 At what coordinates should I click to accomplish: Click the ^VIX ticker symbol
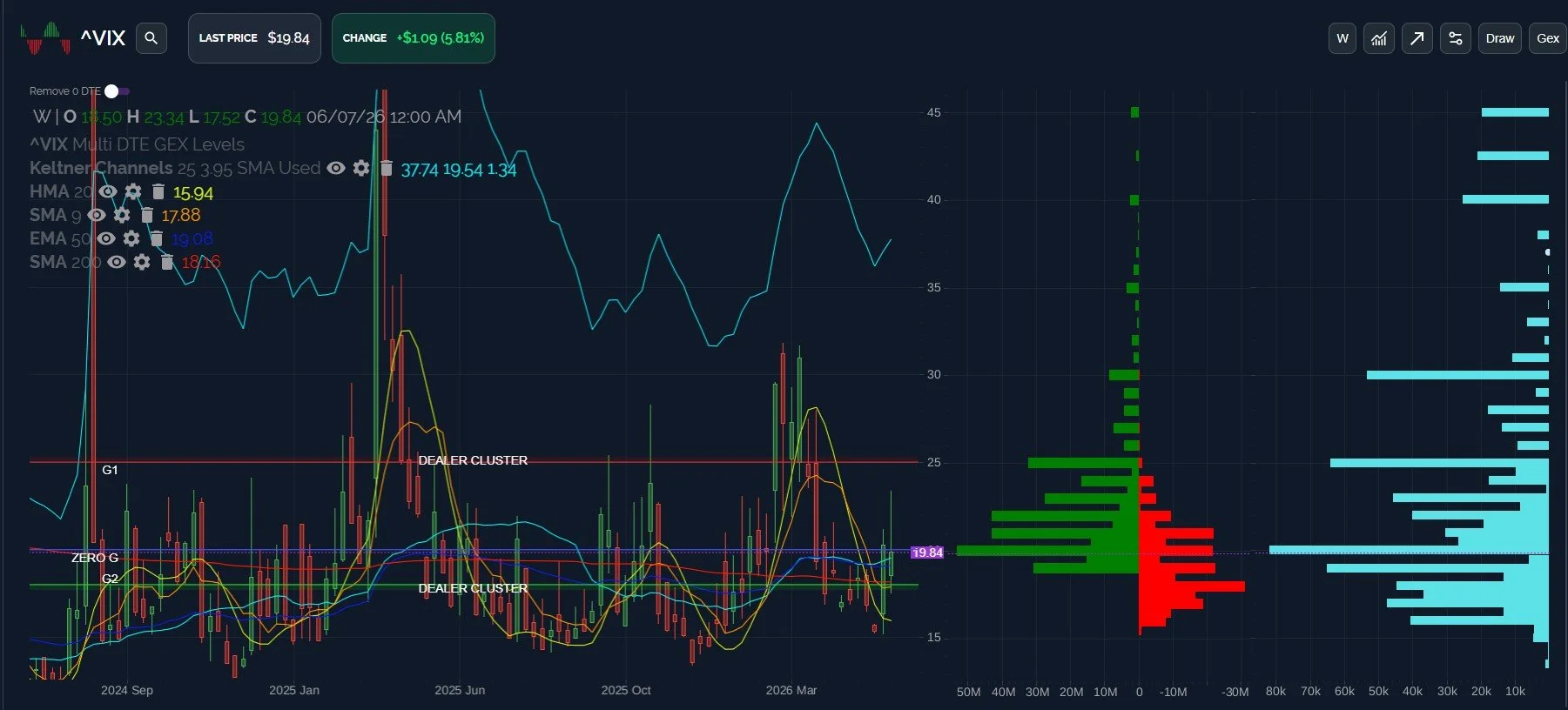coord(103,38)
